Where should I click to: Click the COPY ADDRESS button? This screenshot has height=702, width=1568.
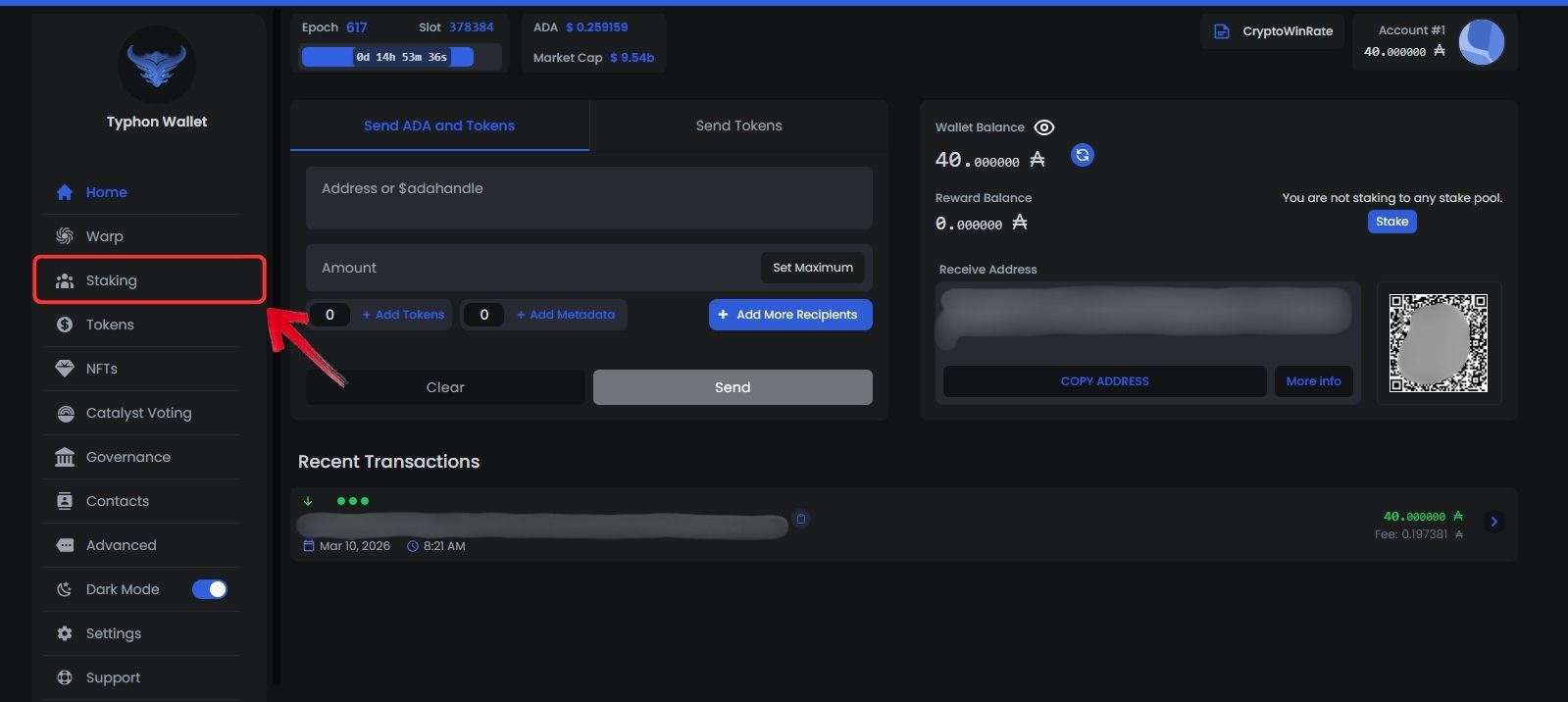(1104, 381)
